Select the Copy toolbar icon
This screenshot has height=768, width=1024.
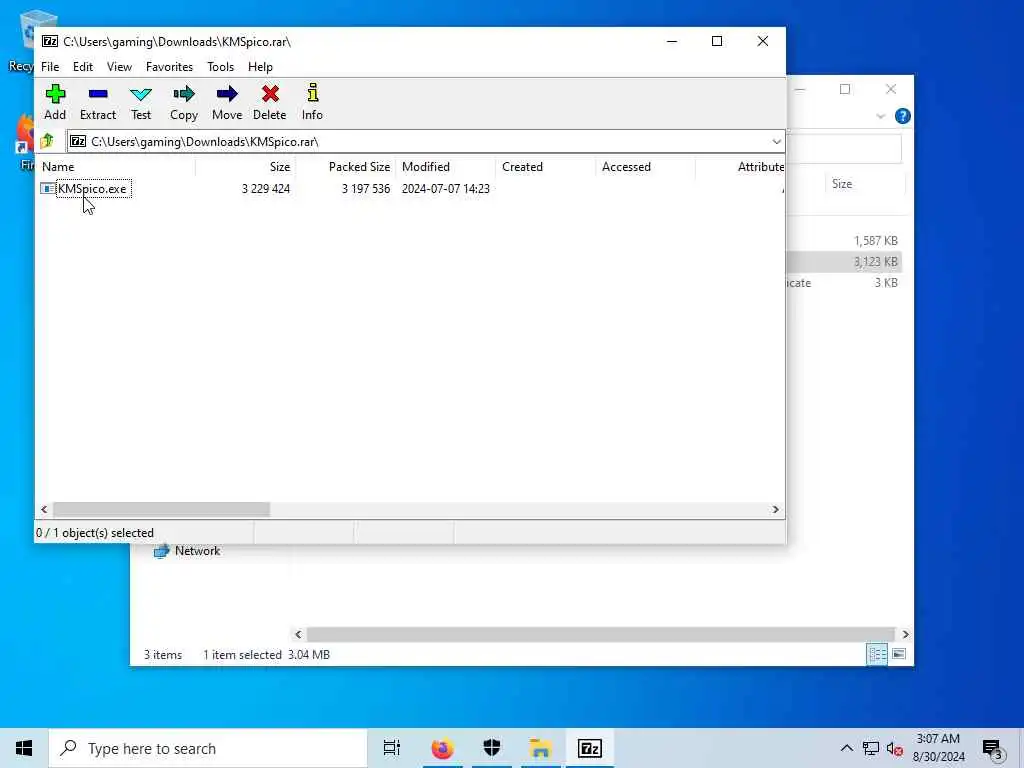coord(184,103)
